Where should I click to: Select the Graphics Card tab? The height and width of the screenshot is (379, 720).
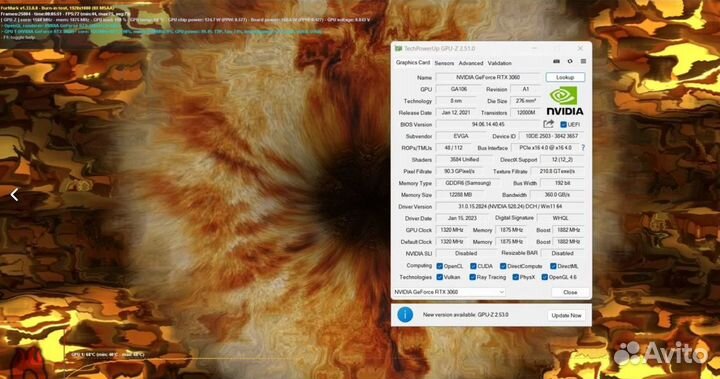click(413, 62)
